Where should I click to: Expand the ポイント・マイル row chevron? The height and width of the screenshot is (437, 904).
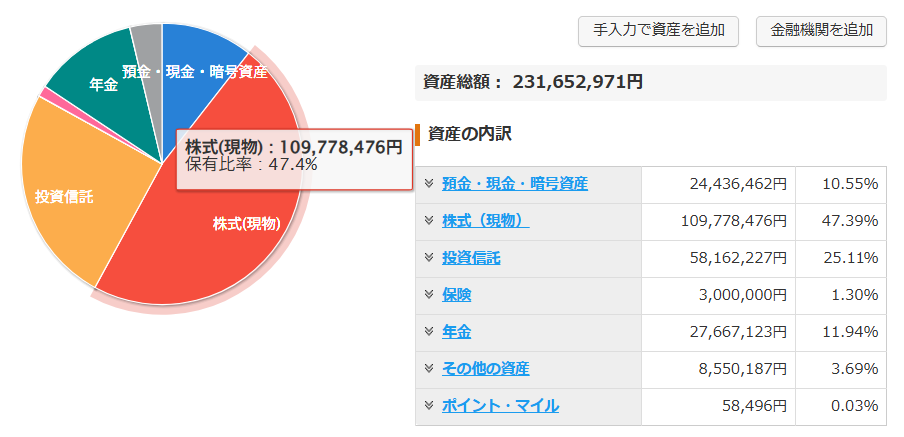coord(428,406)
